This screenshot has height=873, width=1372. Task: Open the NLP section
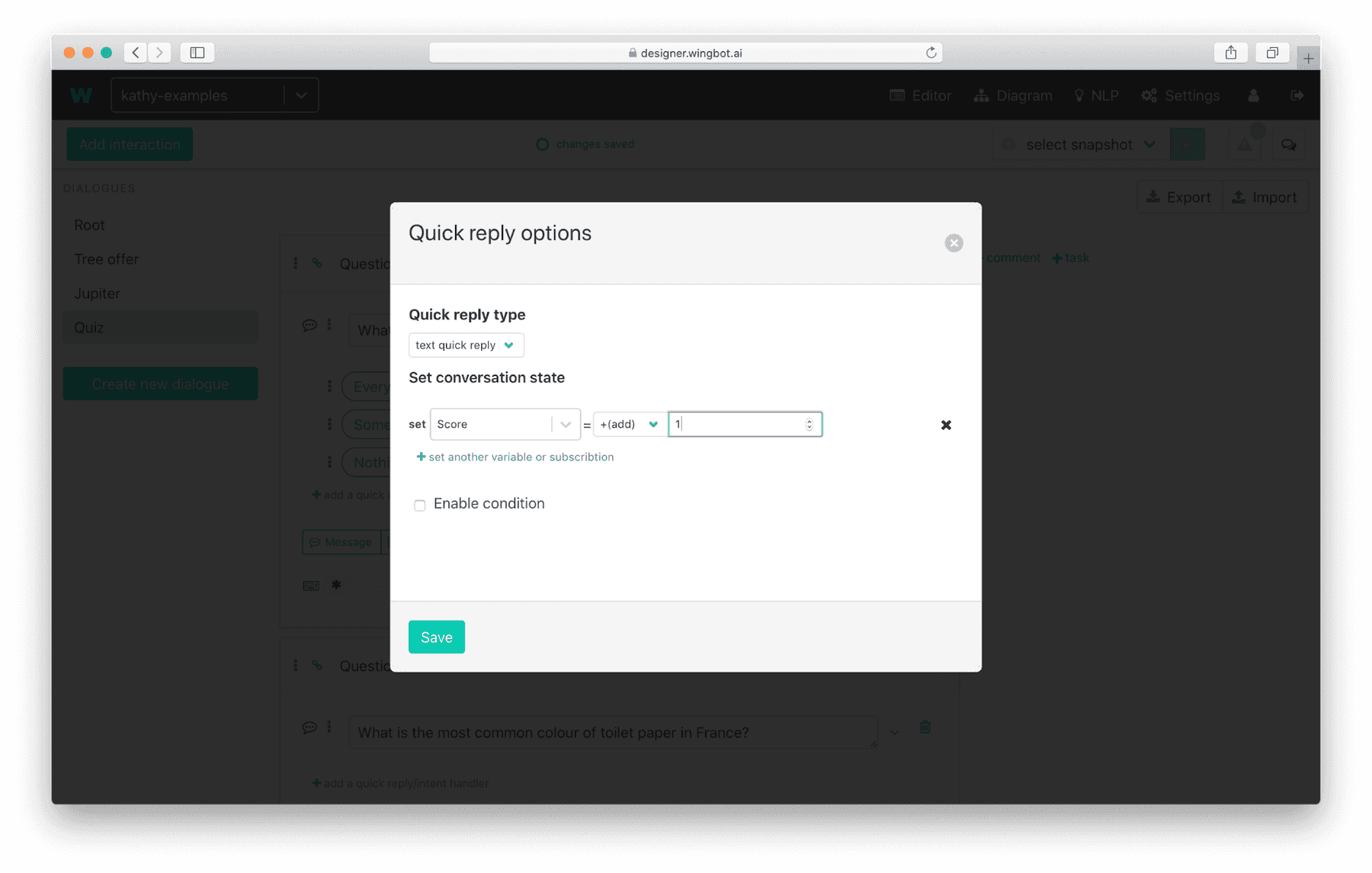pyautogui.click(x=1096, y=95)
